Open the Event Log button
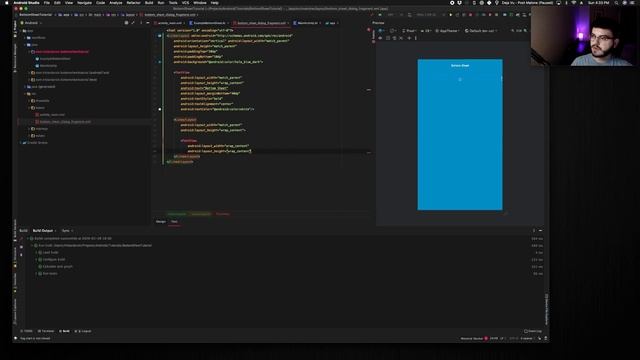The height and width of the screenshot is (360, 640). tap(533, 331)
